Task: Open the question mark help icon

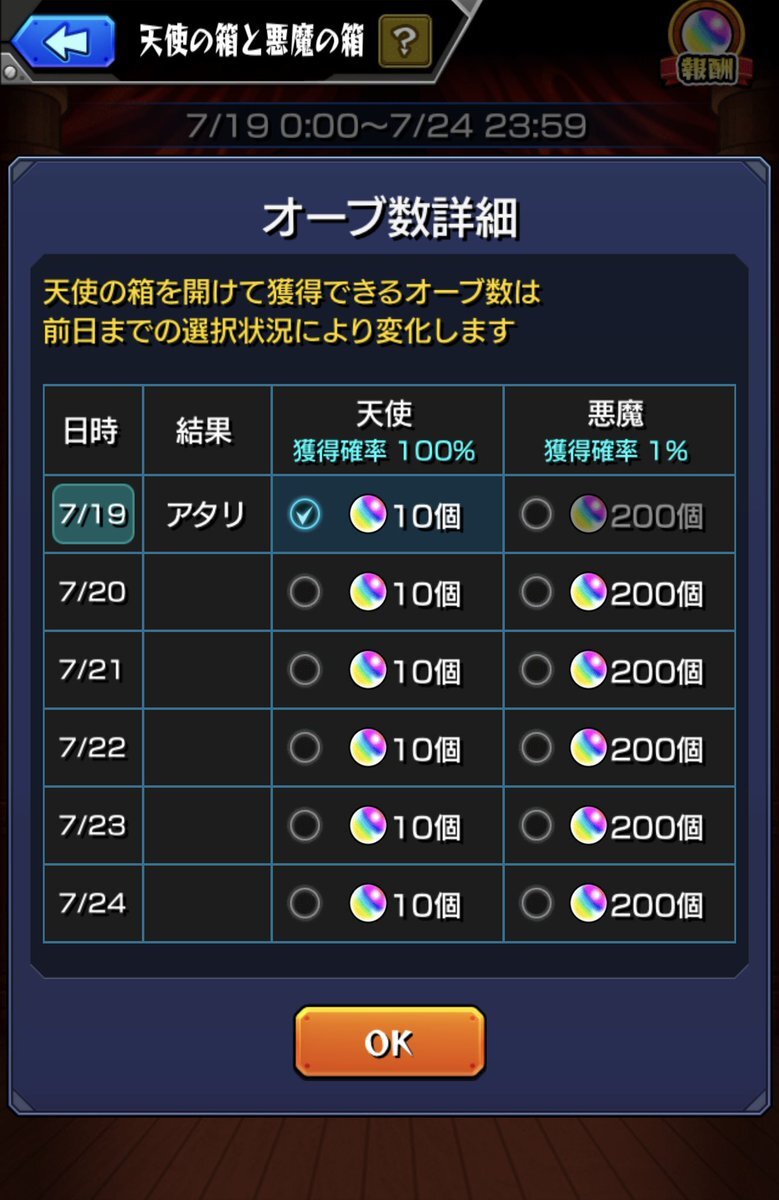Action: click(x=405, y=41)
